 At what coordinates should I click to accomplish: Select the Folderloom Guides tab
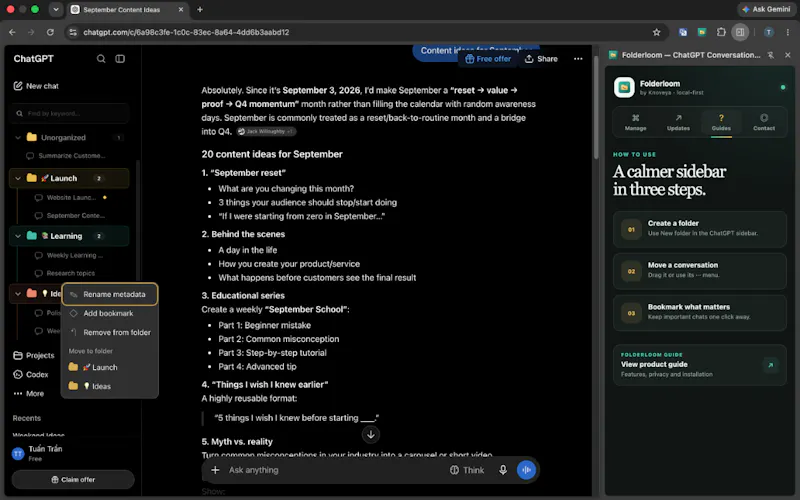tap(721, 122)
